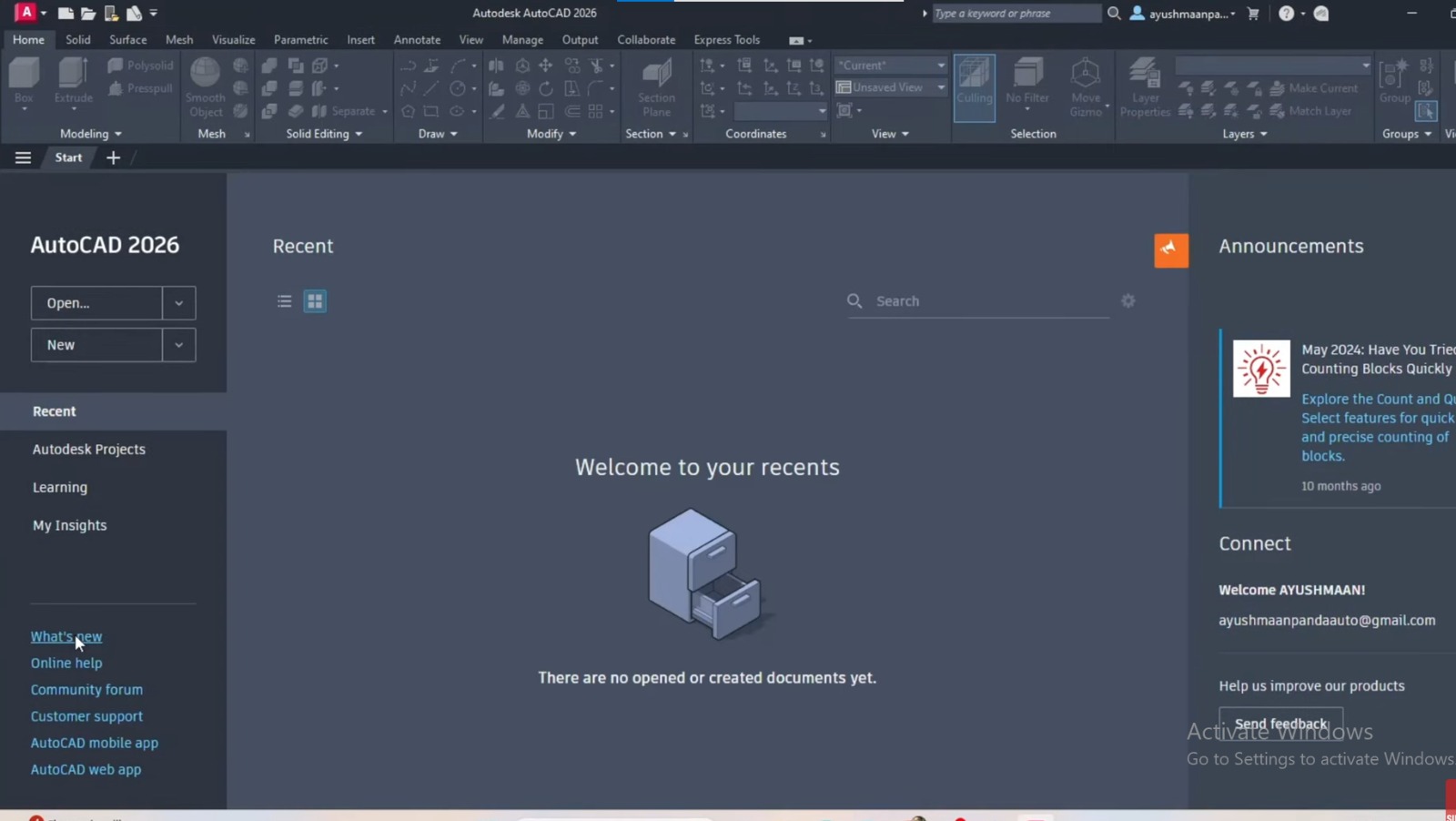This screenshot has height=821, width=1456.
Task: Click the New file quick access icon
Action: point(66,13)
